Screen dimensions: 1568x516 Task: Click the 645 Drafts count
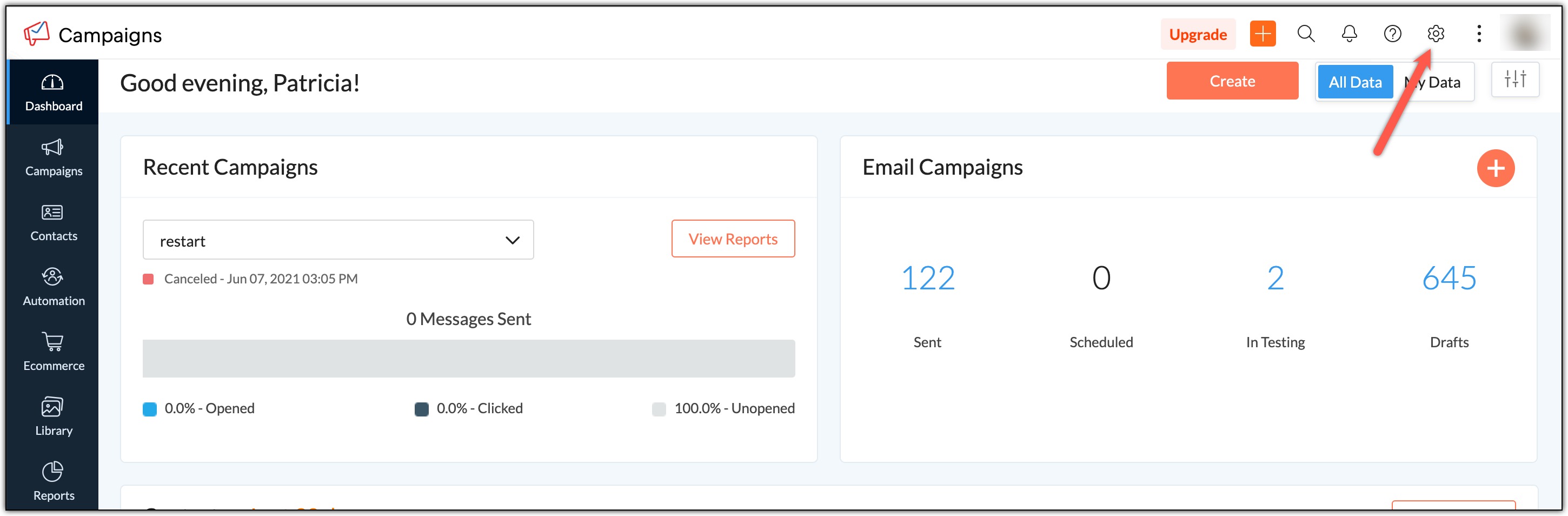coord(1449,279)
